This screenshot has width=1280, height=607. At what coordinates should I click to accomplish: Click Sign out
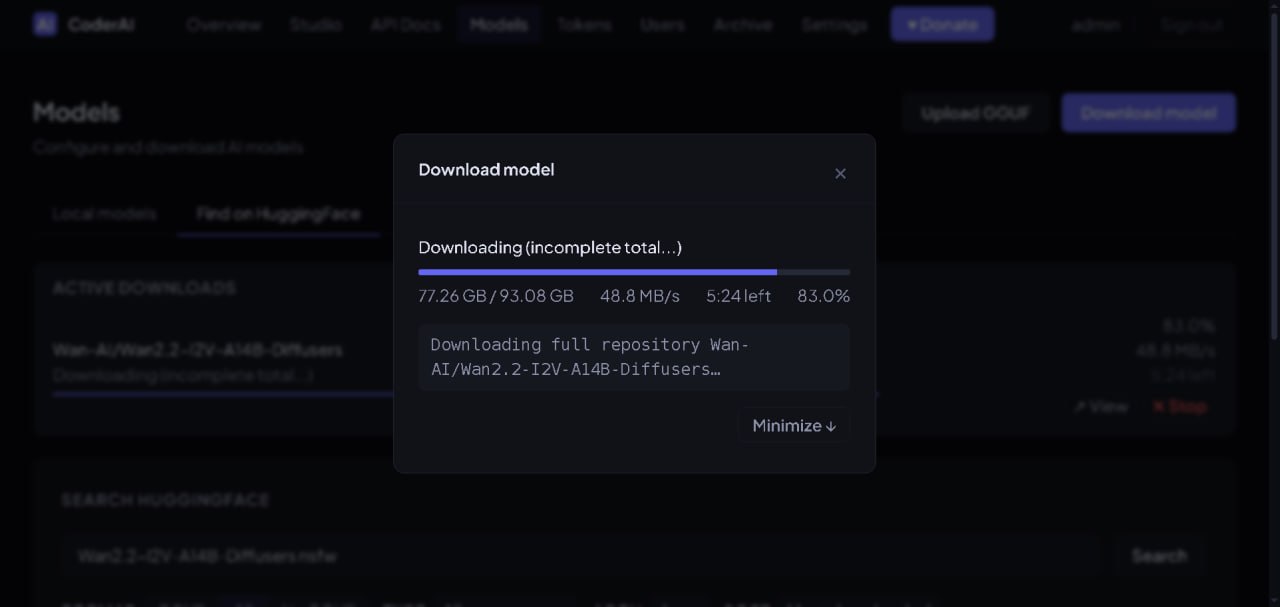click(1192, 24)
